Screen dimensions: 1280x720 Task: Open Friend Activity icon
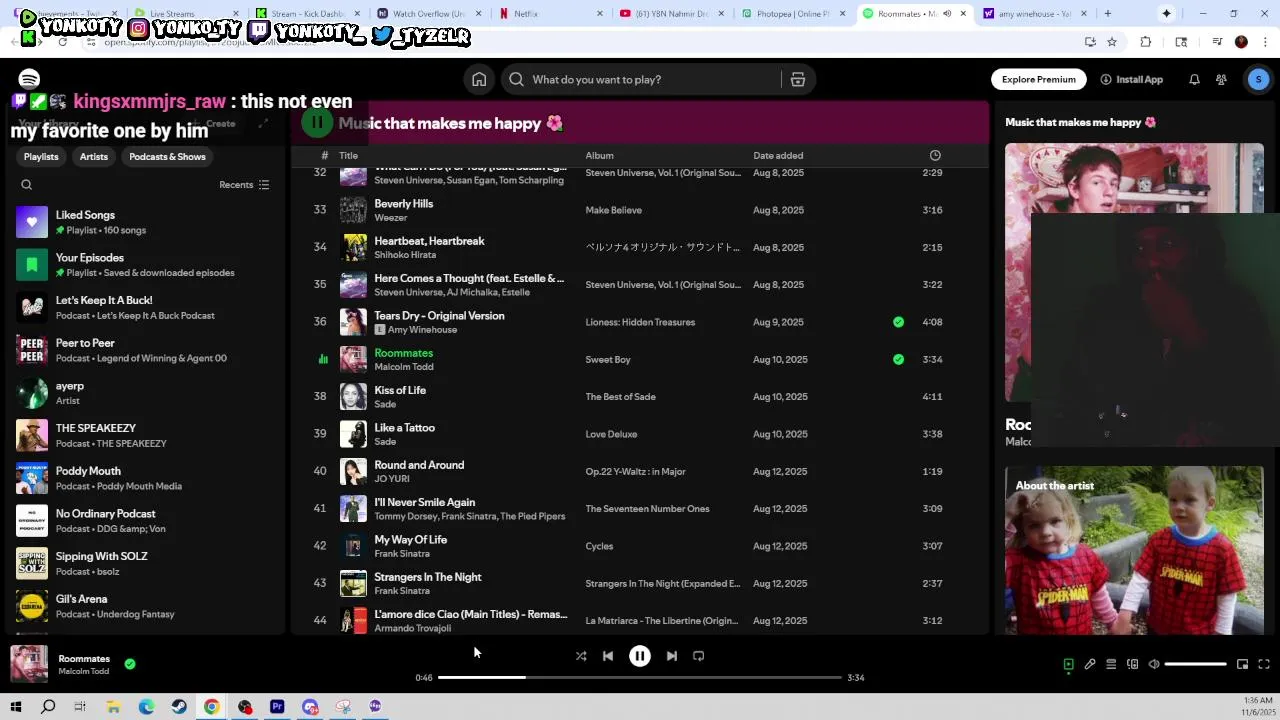(x=1221, y=80)
